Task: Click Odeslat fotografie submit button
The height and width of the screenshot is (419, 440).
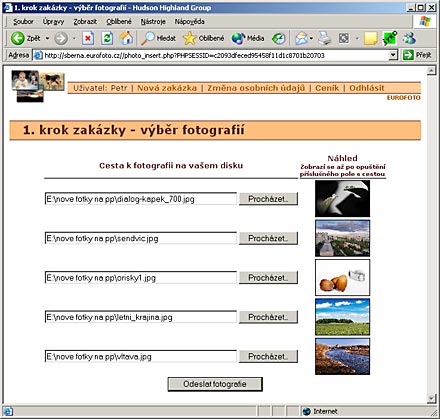Action: pos(215,384)
